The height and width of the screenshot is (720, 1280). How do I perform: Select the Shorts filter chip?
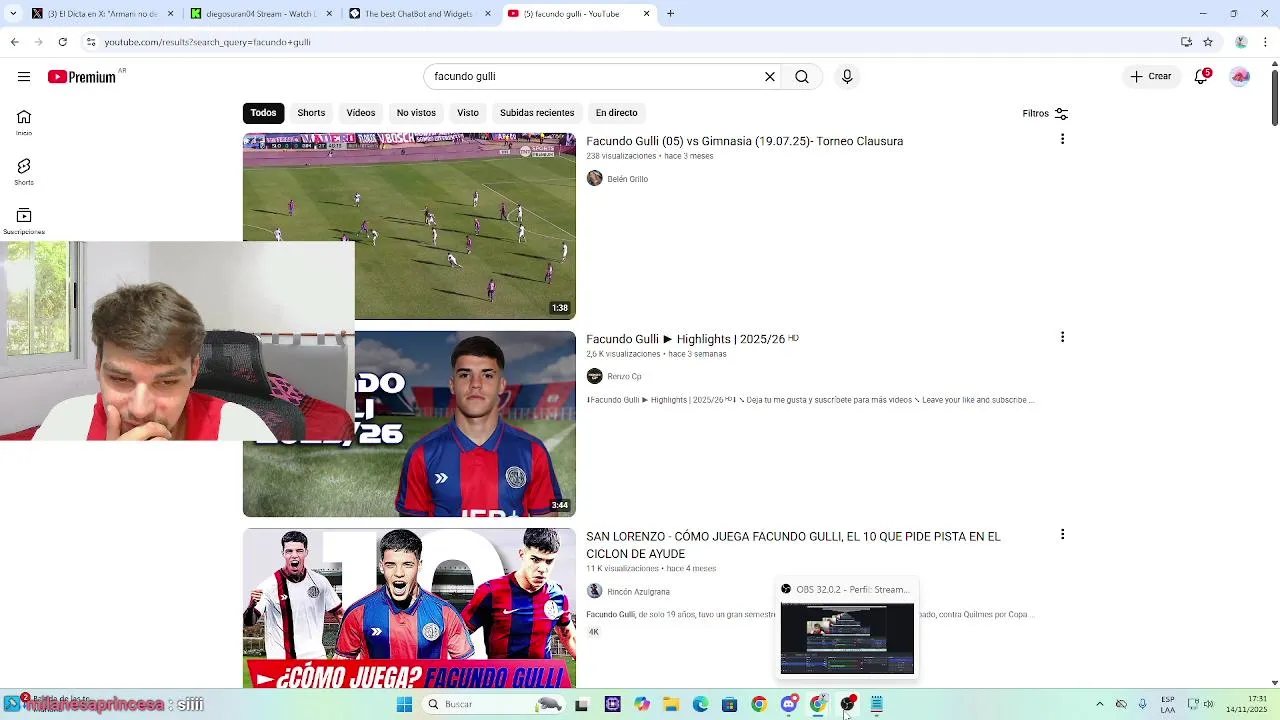click(311, 113)
